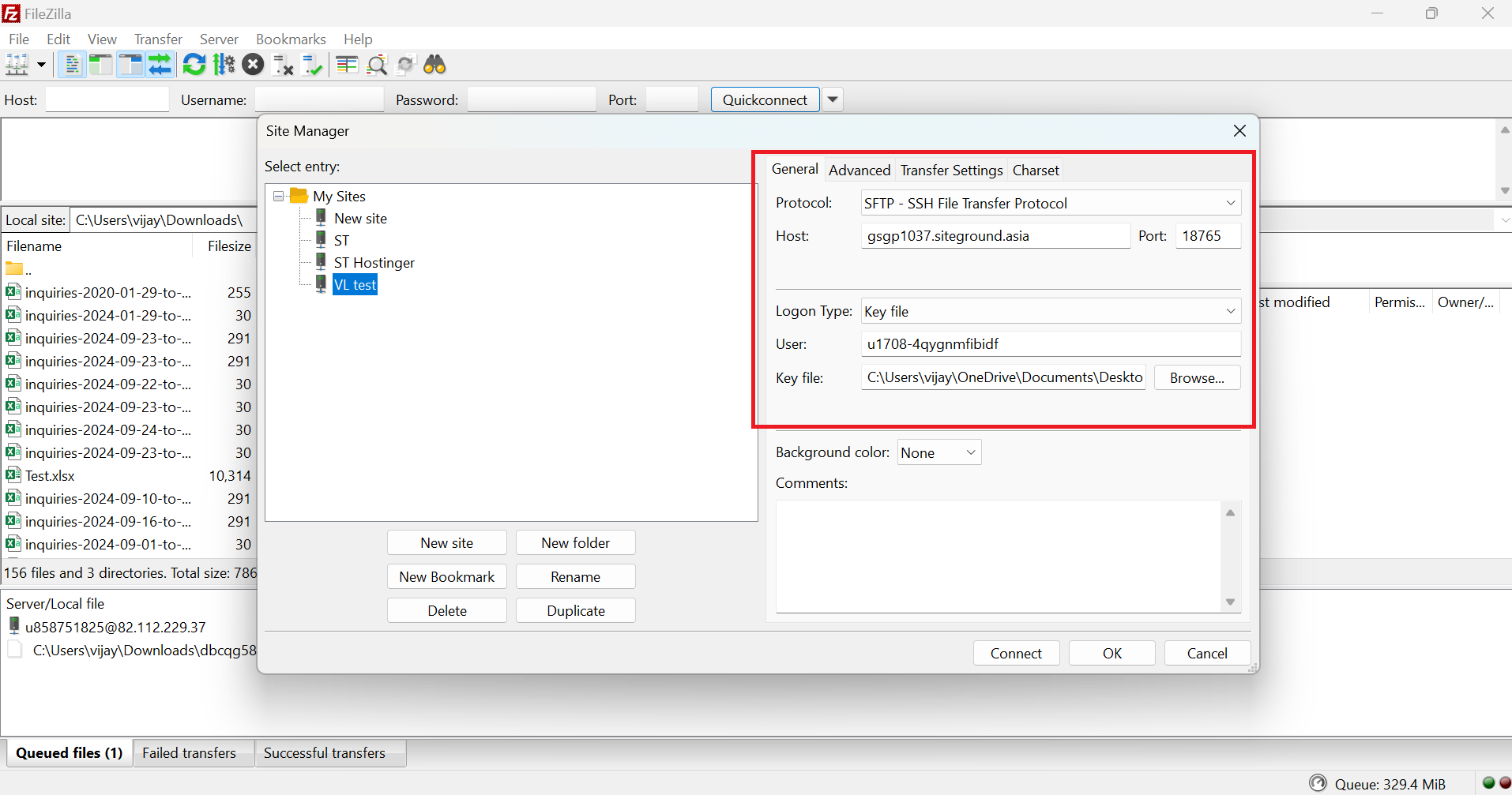Open the Site Manager toolbar icon
Screen dimensions: 1512x795
[17, 65]
